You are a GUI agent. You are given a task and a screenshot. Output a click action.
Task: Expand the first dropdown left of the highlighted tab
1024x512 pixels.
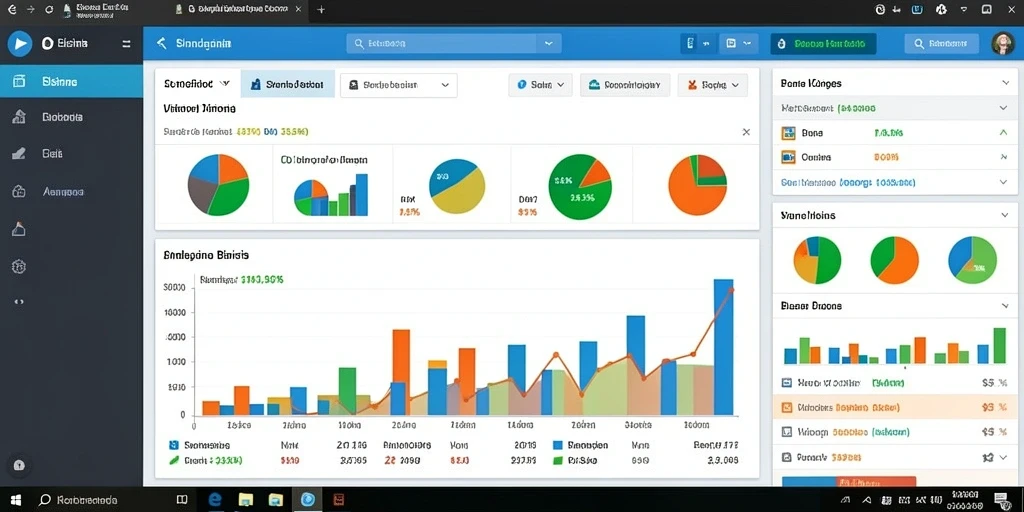click(196, 84)
